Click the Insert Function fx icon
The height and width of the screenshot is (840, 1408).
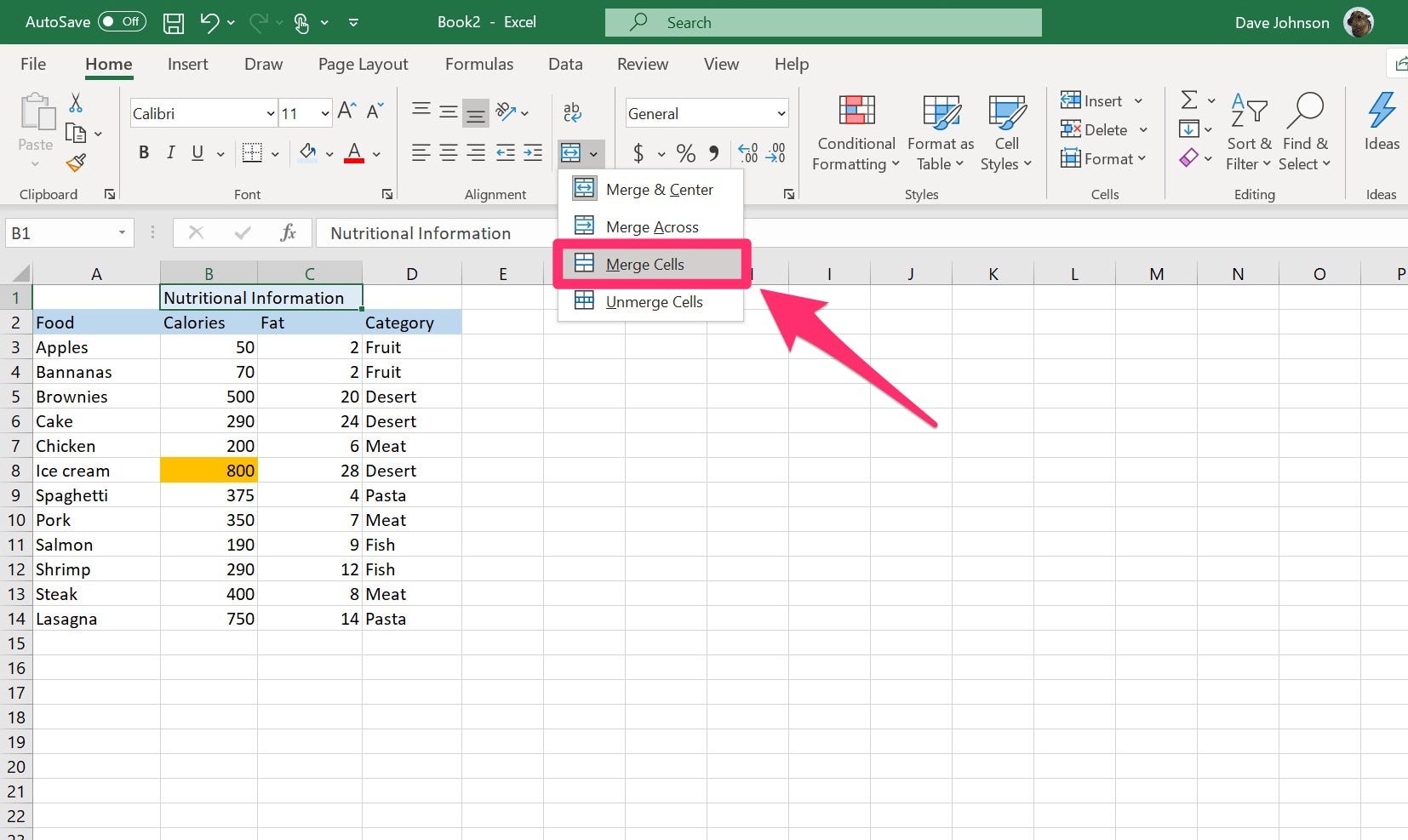pyautogui.click(x=288, y=232)
